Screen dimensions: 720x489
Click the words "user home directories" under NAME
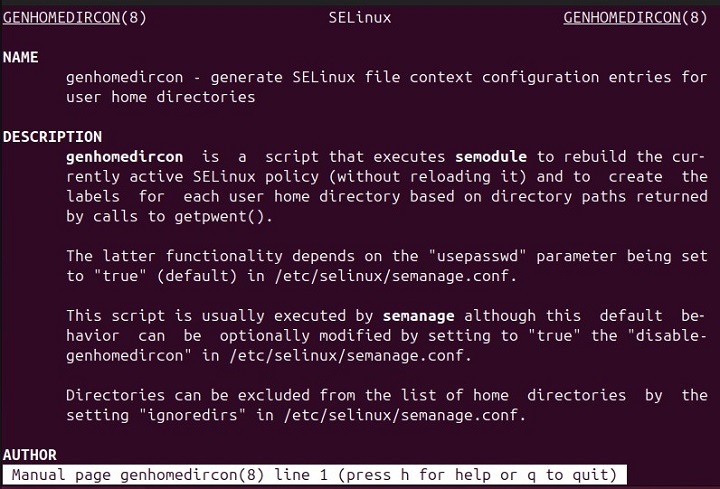(162, 97)
